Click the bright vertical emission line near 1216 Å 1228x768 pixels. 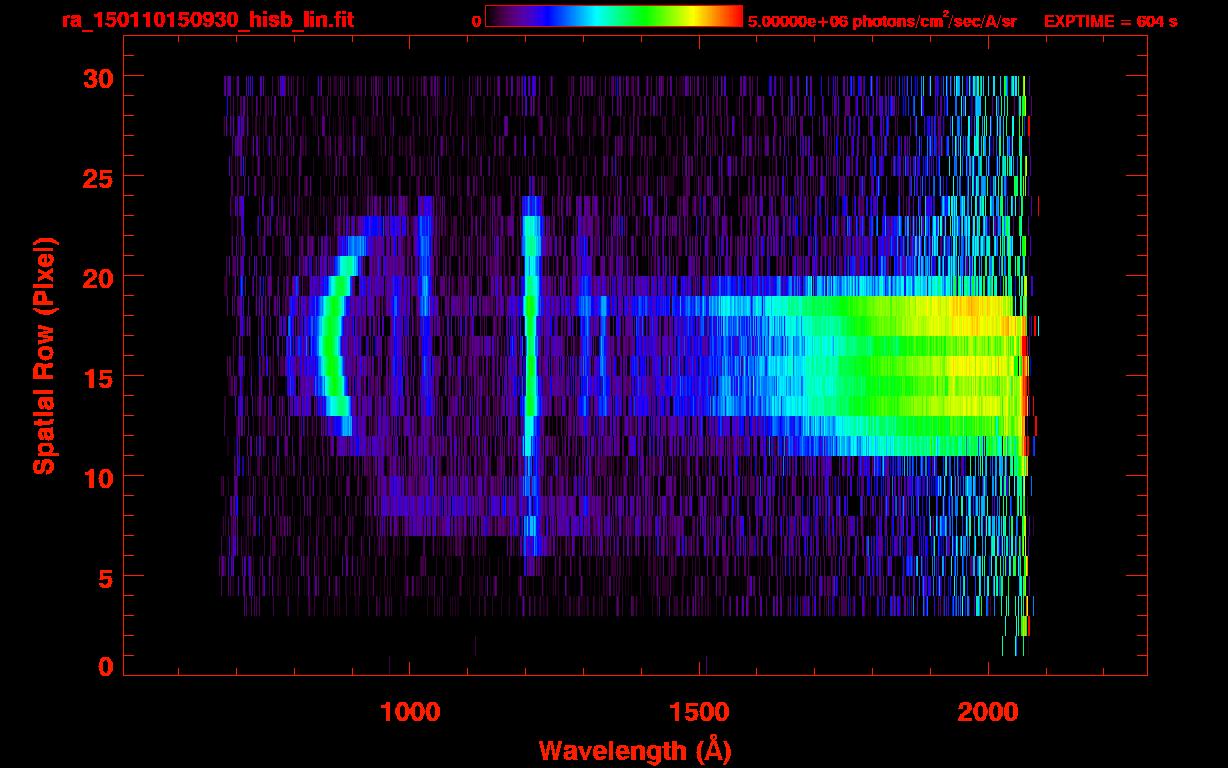click(530, 375)
